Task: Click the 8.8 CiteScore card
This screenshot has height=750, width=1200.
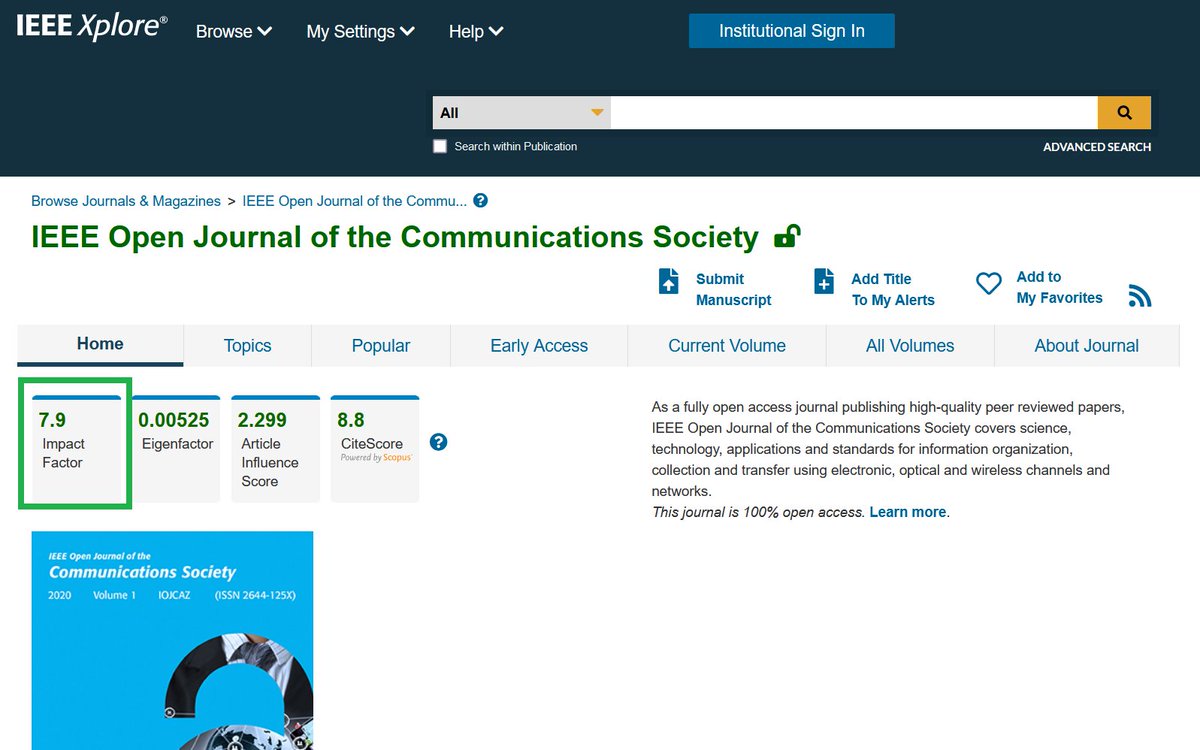Action: tap(375, 448)
